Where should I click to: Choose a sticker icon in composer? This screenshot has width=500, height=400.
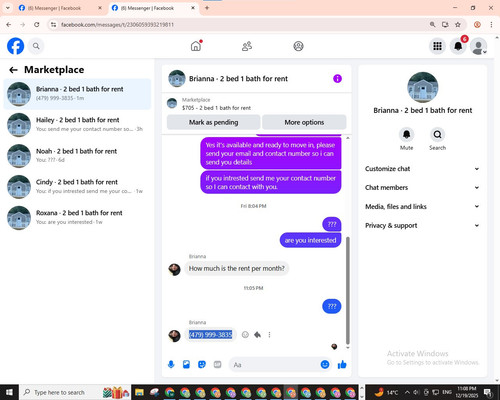pyautogui.click(x=202, y=365)
